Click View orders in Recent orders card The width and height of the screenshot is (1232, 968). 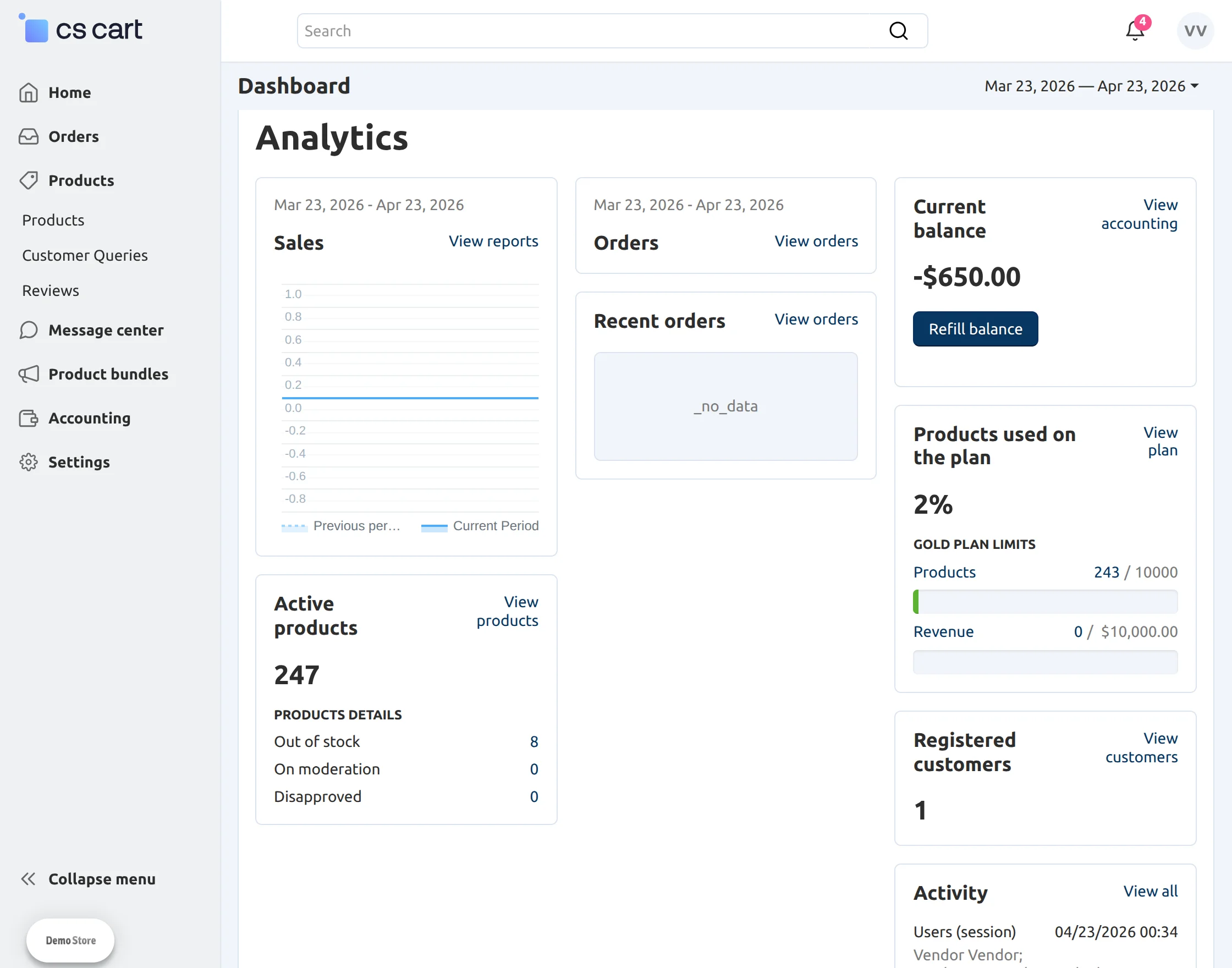pyautogui.click(x=816, y=319)
